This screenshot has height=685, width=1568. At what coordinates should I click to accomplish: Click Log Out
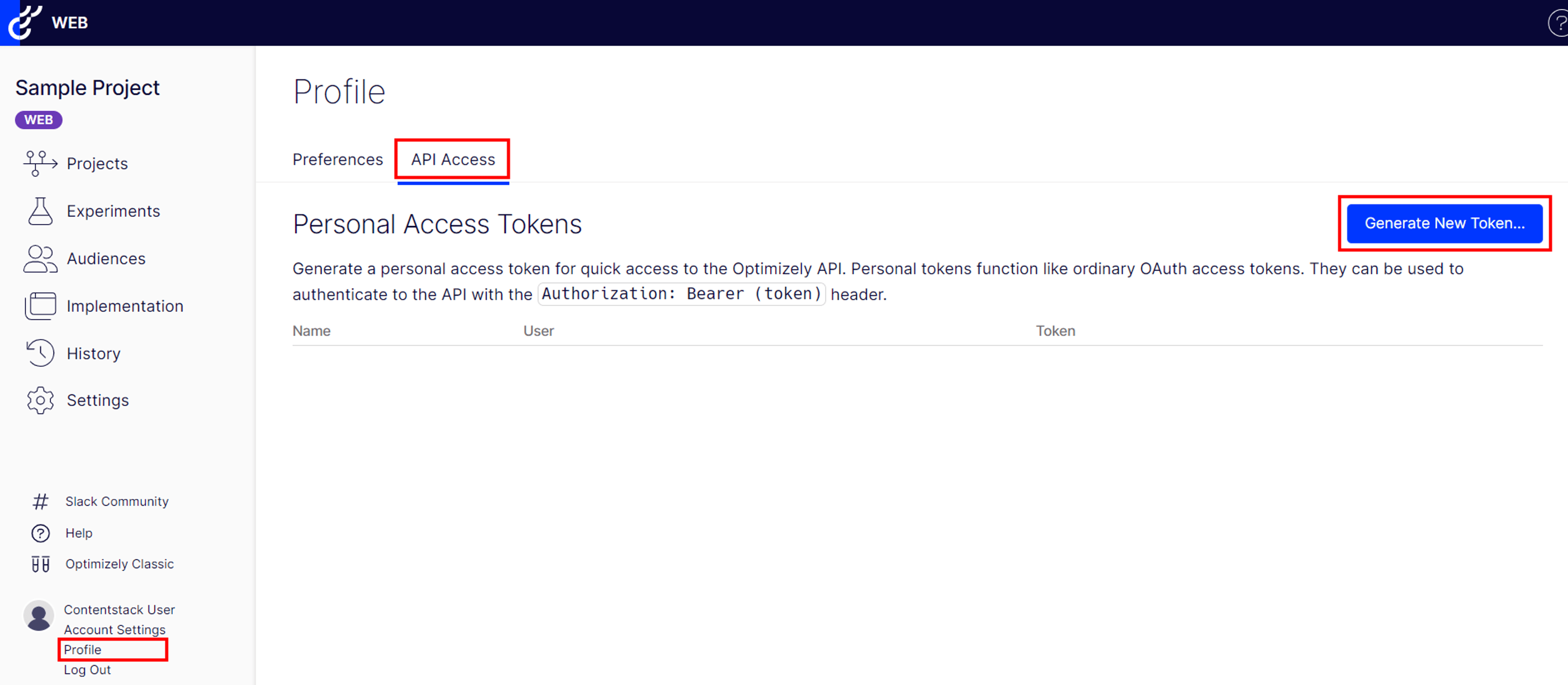tap(87, 670)
